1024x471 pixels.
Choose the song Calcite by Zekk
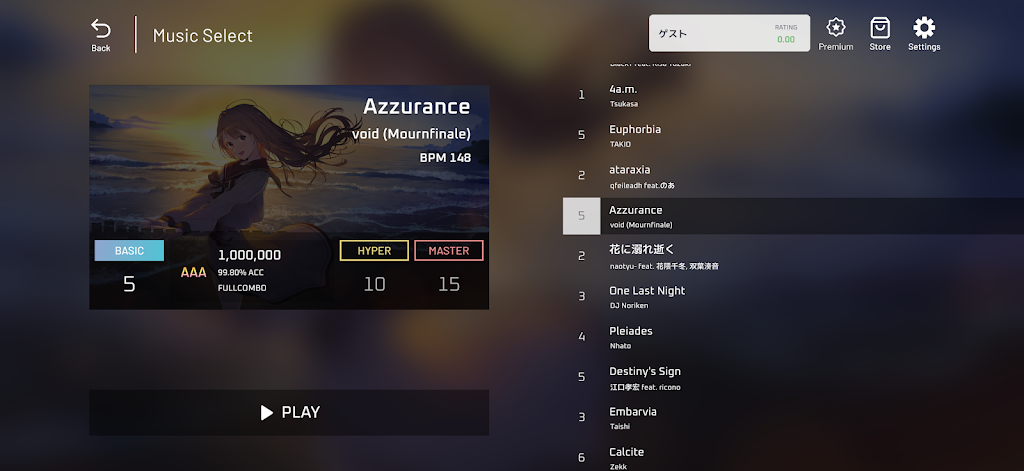[x=793, y=457]
